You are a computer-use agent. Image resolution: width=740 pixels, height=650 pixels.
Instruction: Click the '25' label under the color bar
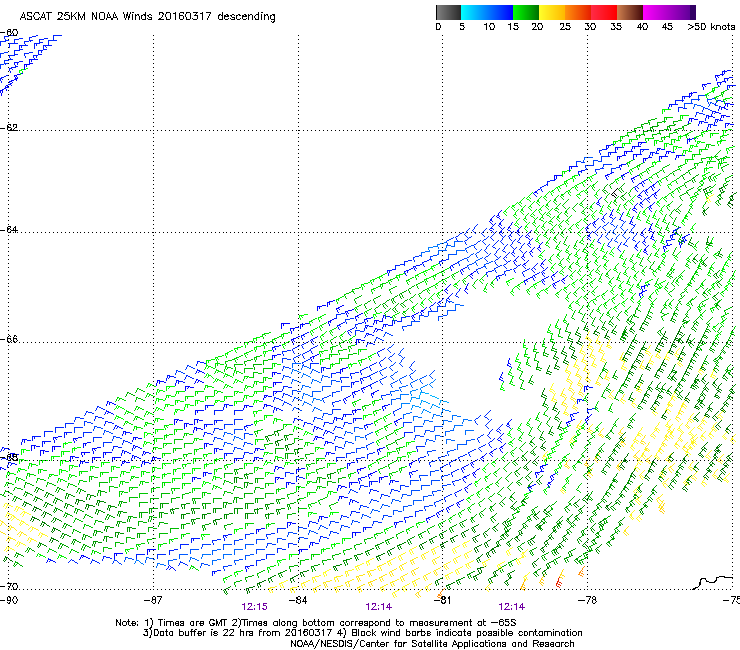pyautogui.click(x=565, y=27)
